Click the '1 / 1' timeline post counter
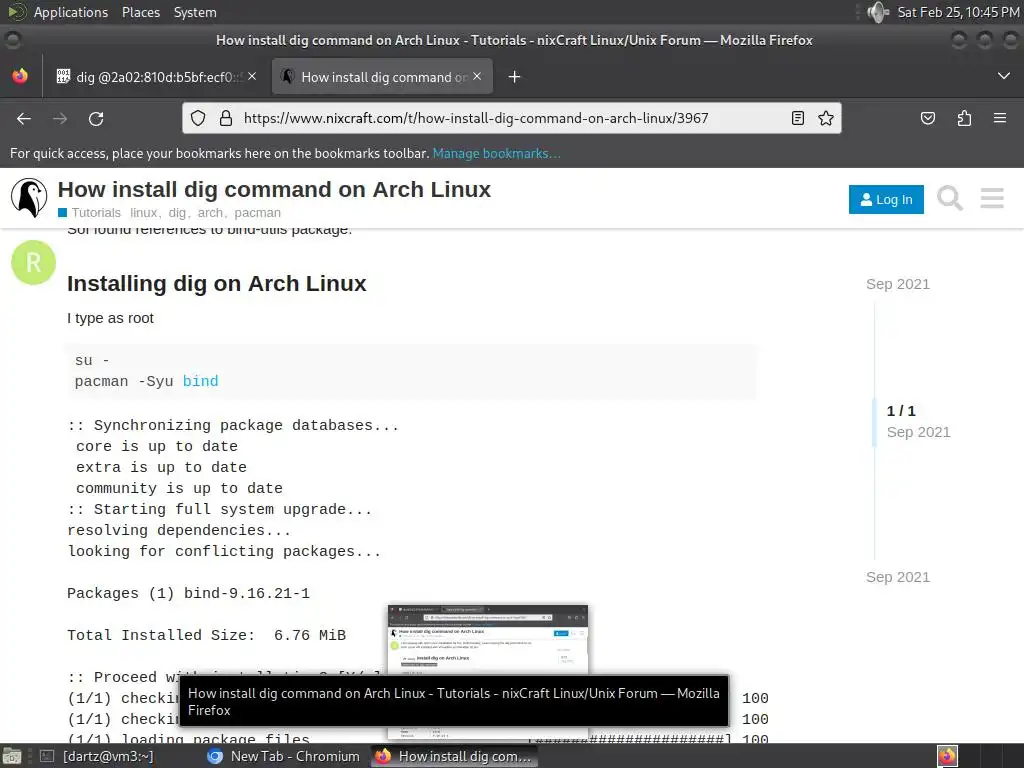 coord(901,411)
